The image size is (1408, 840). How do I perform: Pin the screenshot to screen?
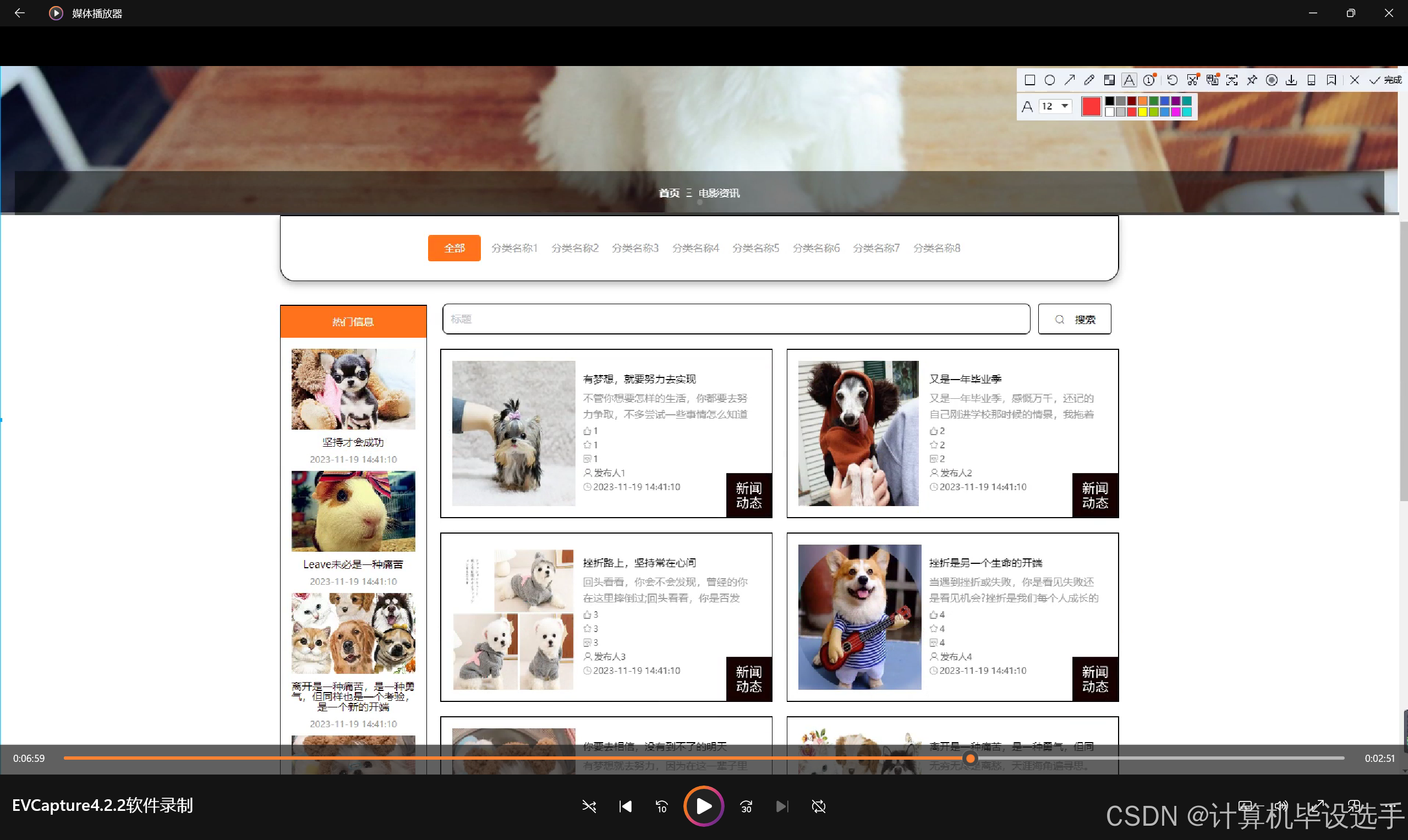pos(1252,80)
